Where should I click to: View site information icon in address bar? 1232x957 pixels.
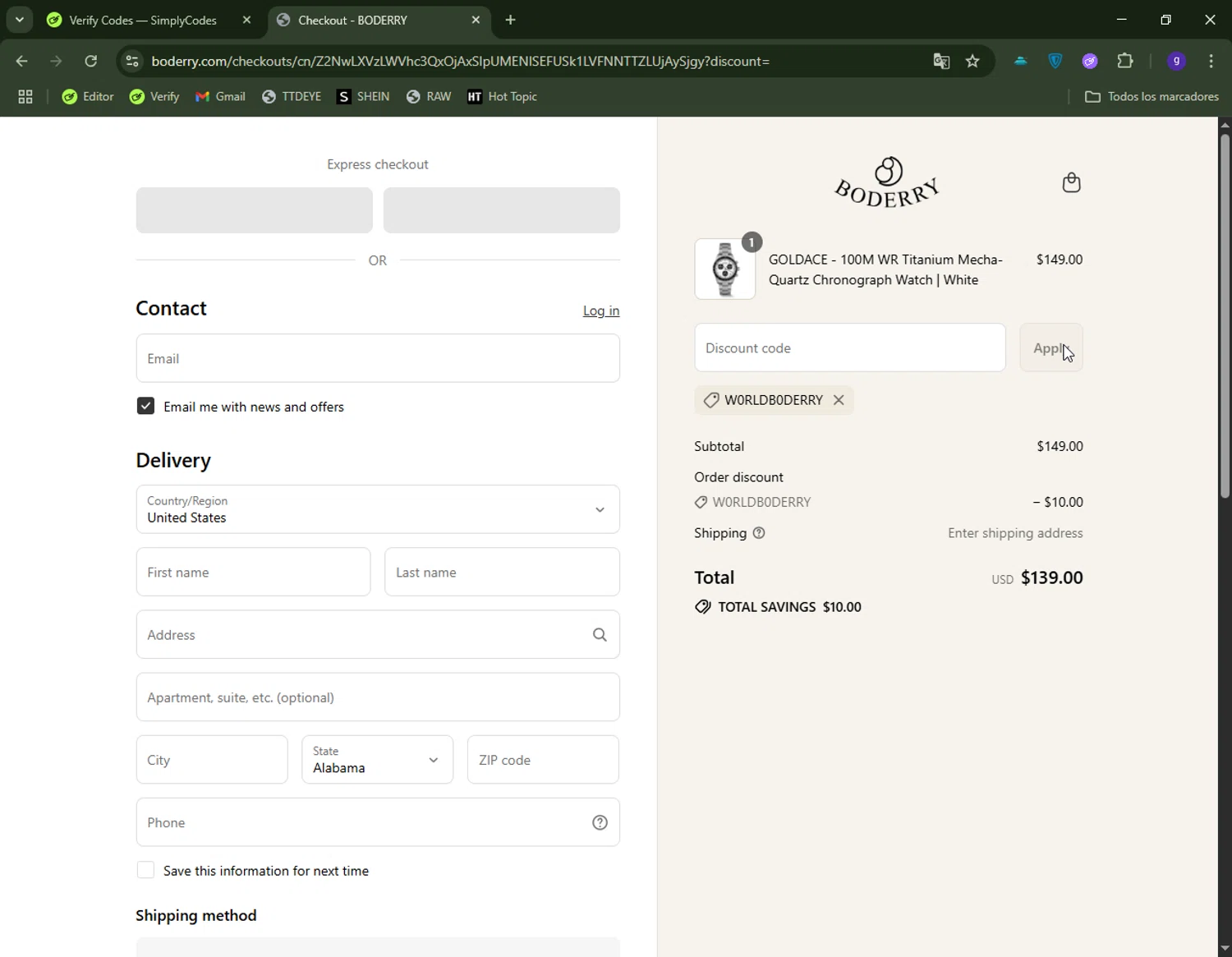[132, 61]
